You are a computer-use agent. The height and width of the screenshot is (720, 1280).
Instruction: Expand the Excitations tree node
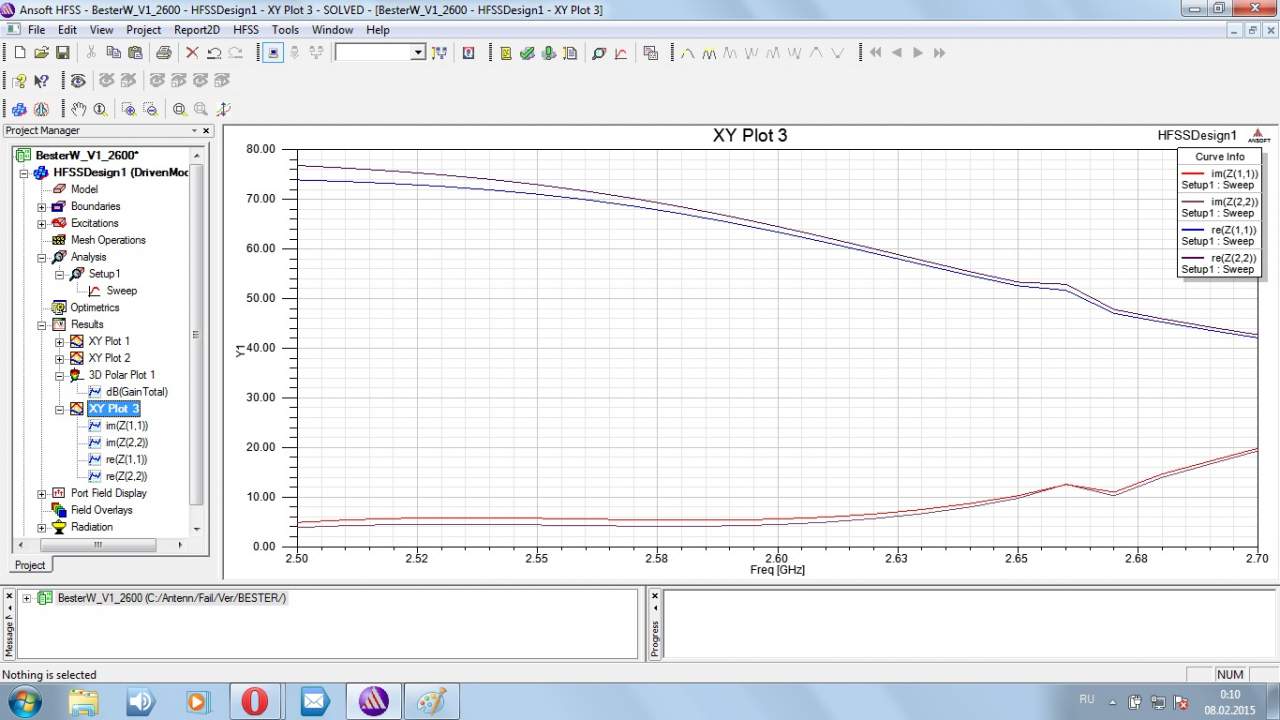42,224
